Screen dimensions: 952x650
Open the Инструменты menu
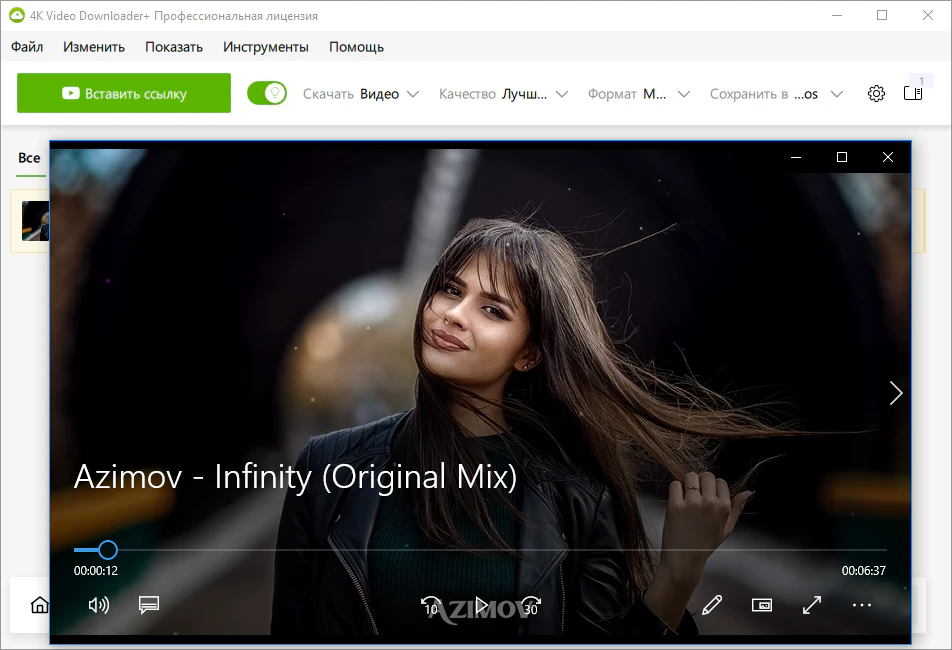click(x=265, y=47)
